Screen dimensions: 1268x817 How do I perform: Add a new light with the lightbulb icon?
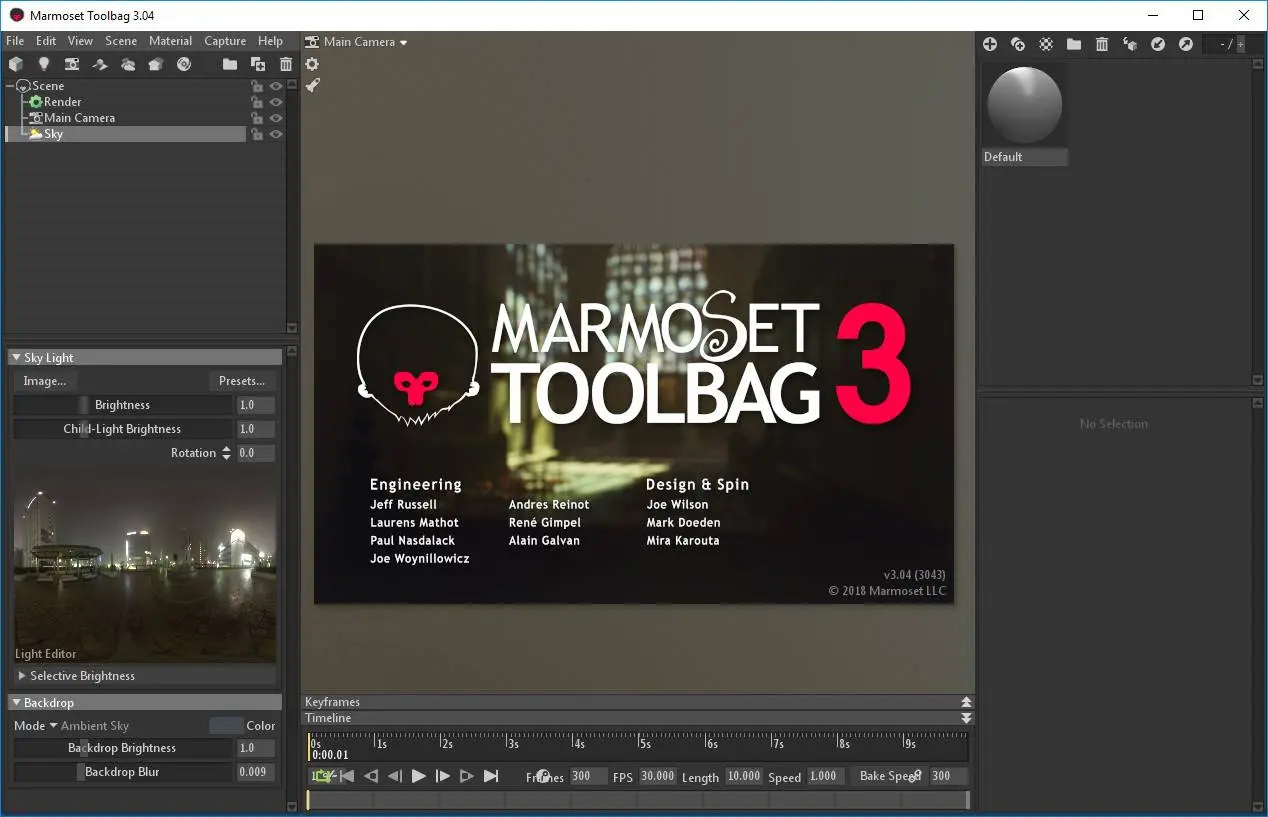click(x=44, y=64)
